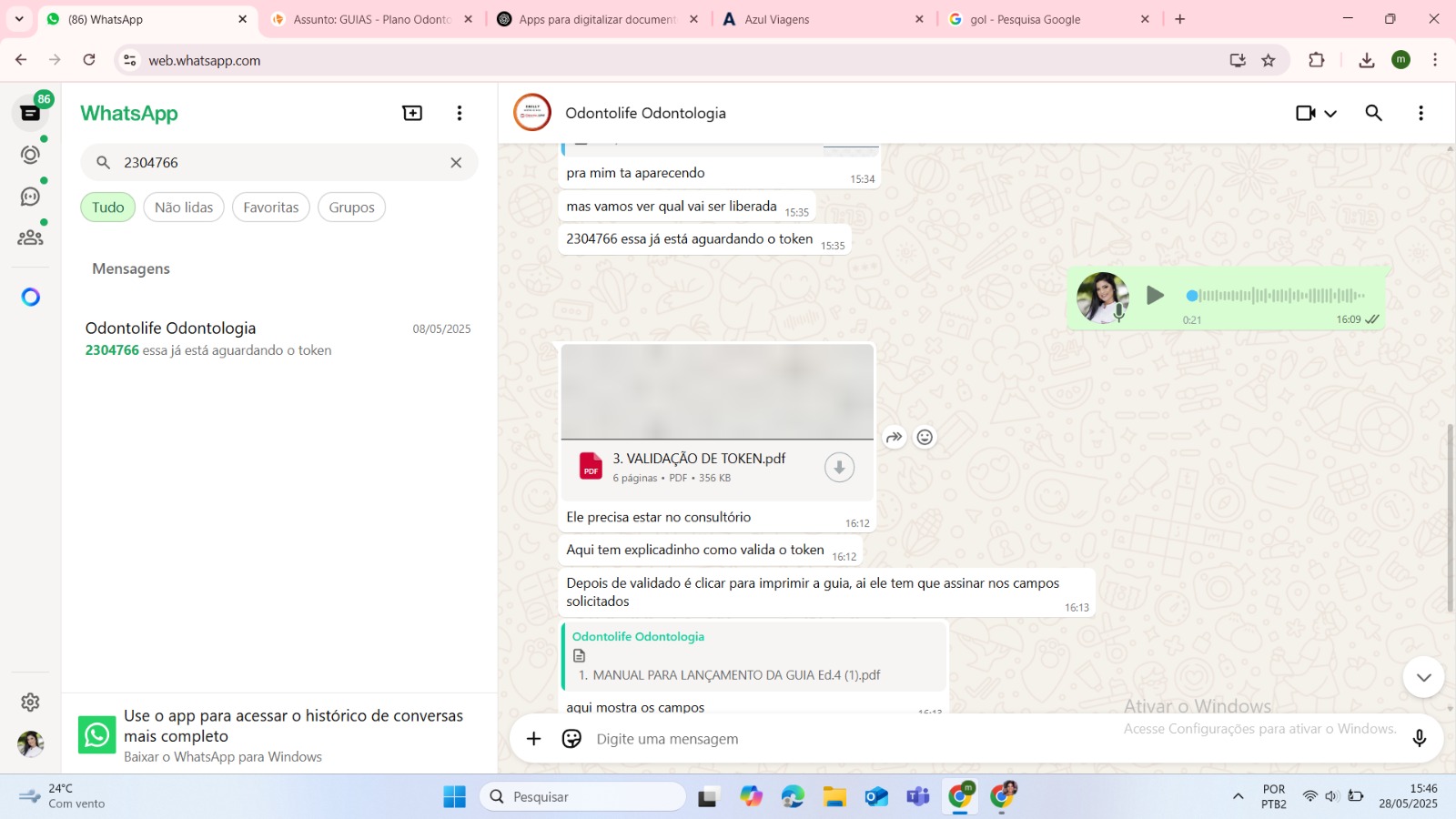Image resolution: width=1456 pixels, height=819 pixels.
Task: View site information icon in address bar
Action: point(130,60)
